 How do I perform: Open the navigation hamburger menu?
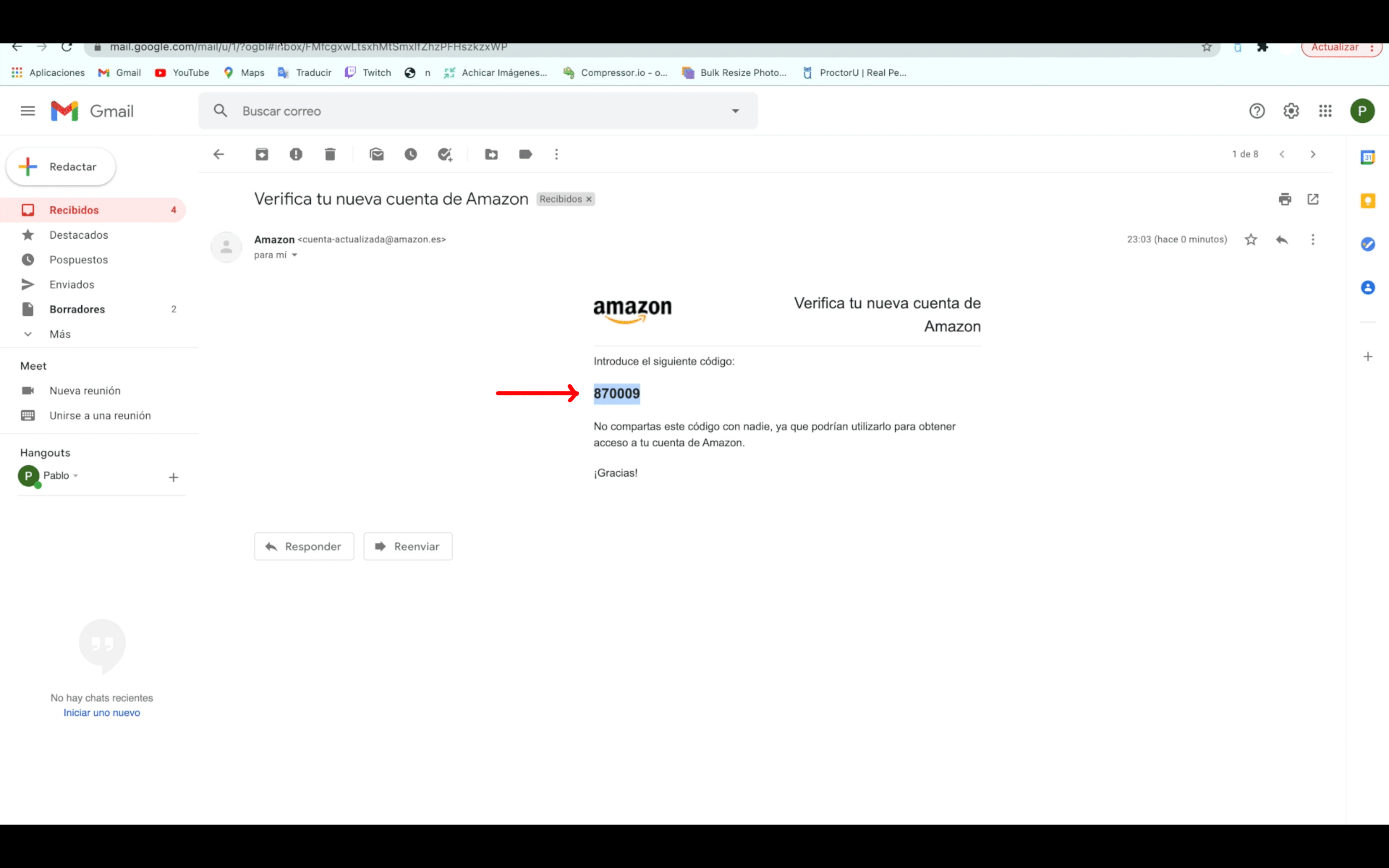pyautogui.click(x=27, y=111)
